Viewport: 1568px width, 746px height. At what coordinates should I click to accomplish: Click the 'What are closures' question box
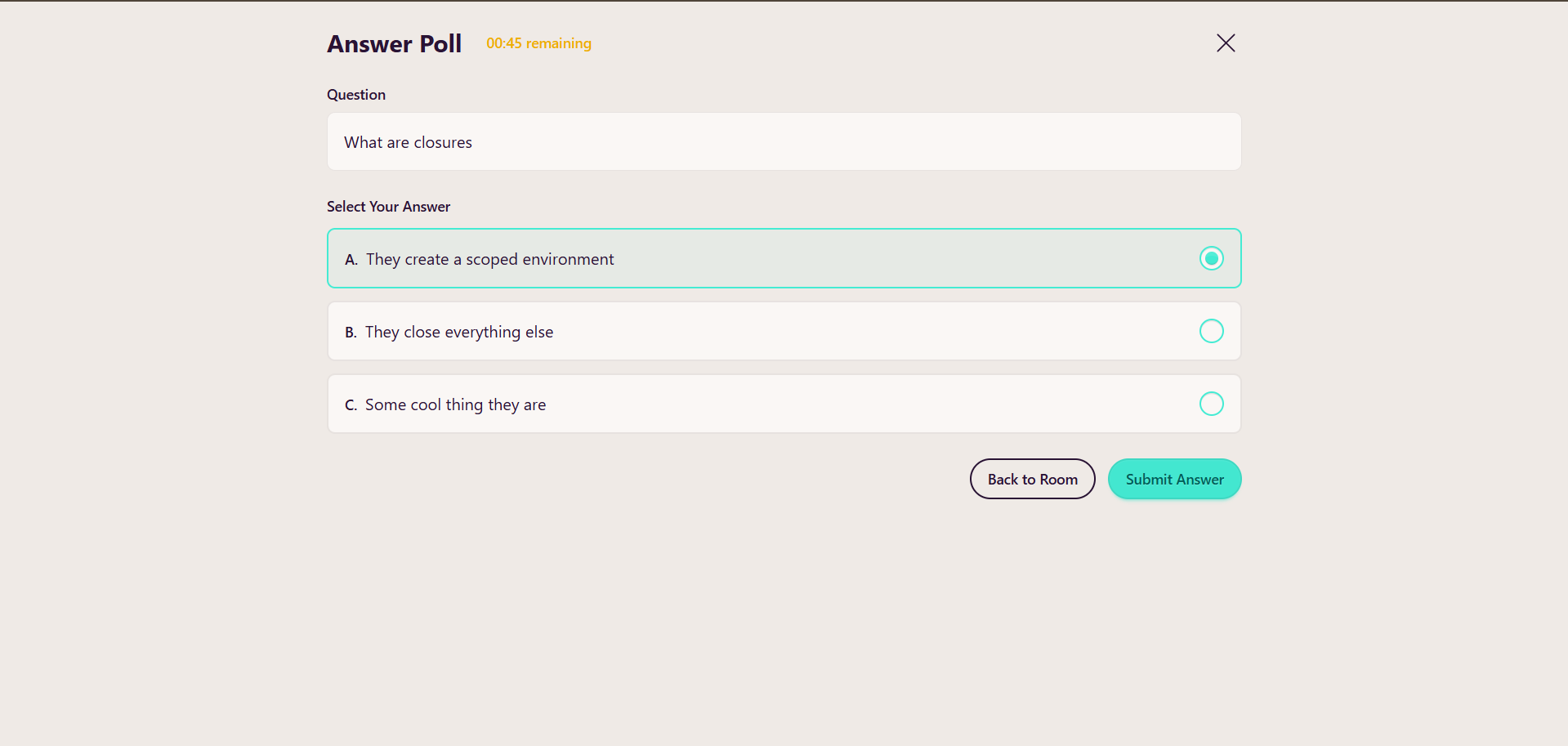coord(783,142)
